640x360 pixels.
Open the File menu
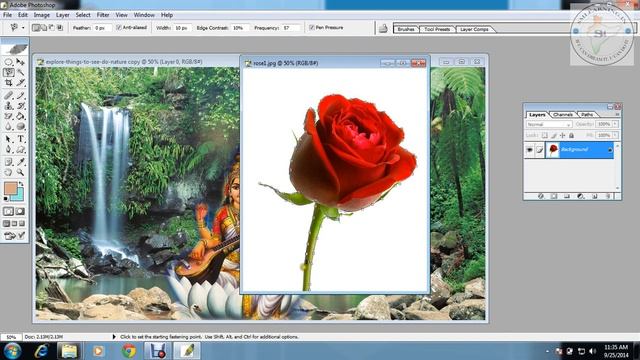click(x=7, y=15)
